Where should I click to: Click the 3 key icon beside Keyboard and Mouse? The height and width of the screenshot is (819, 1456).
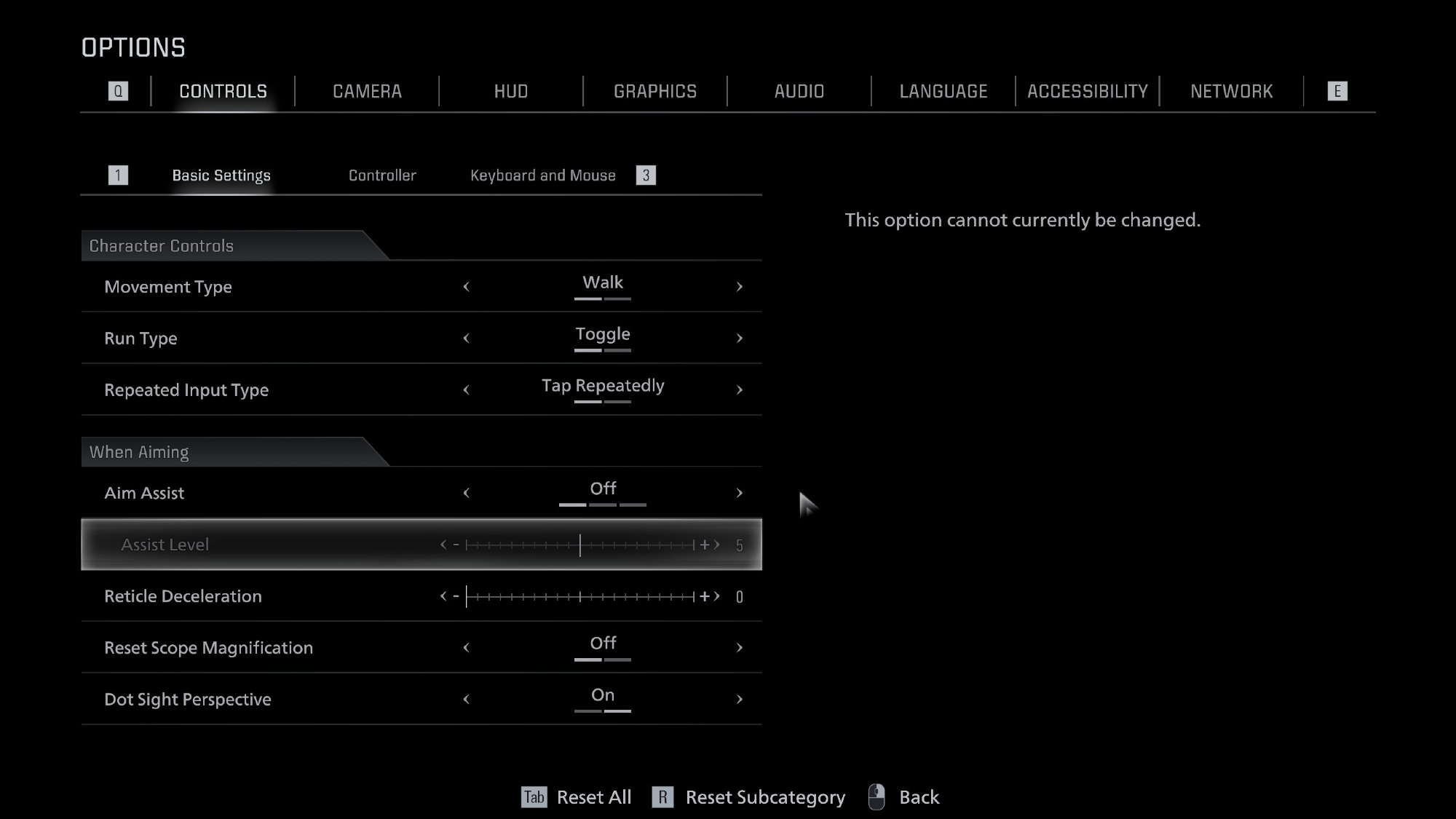(646, 175)
